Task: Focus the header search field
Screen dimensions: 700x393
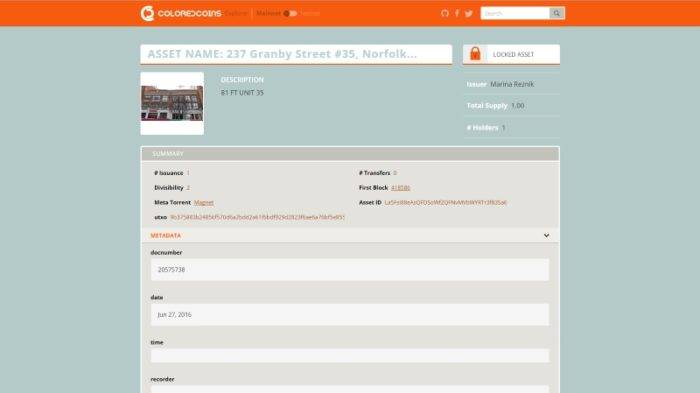Action: (x=515, y=13)
